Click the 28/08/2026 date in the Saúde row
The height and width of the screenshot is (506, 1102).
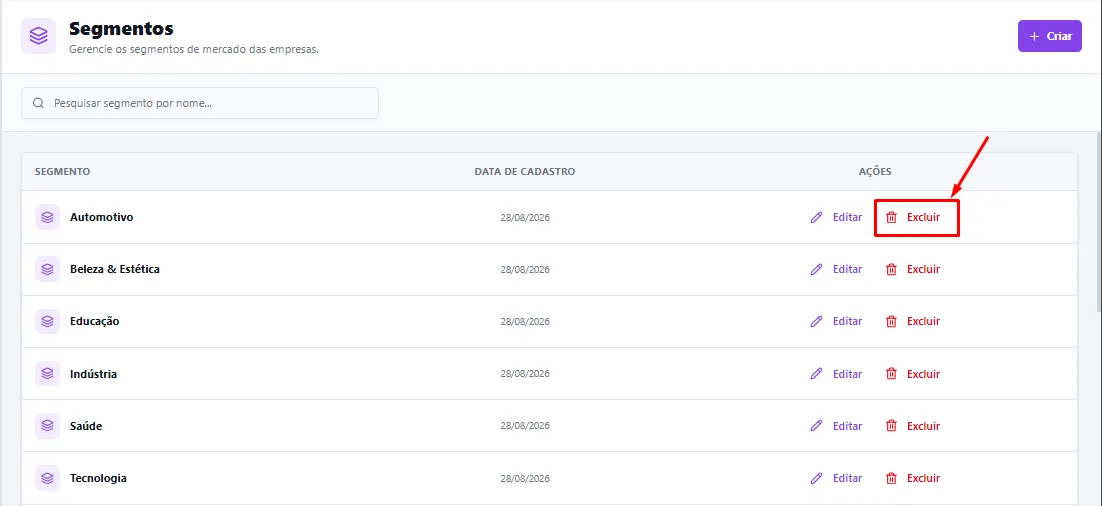pyautogui.click(x=525, y=426)
